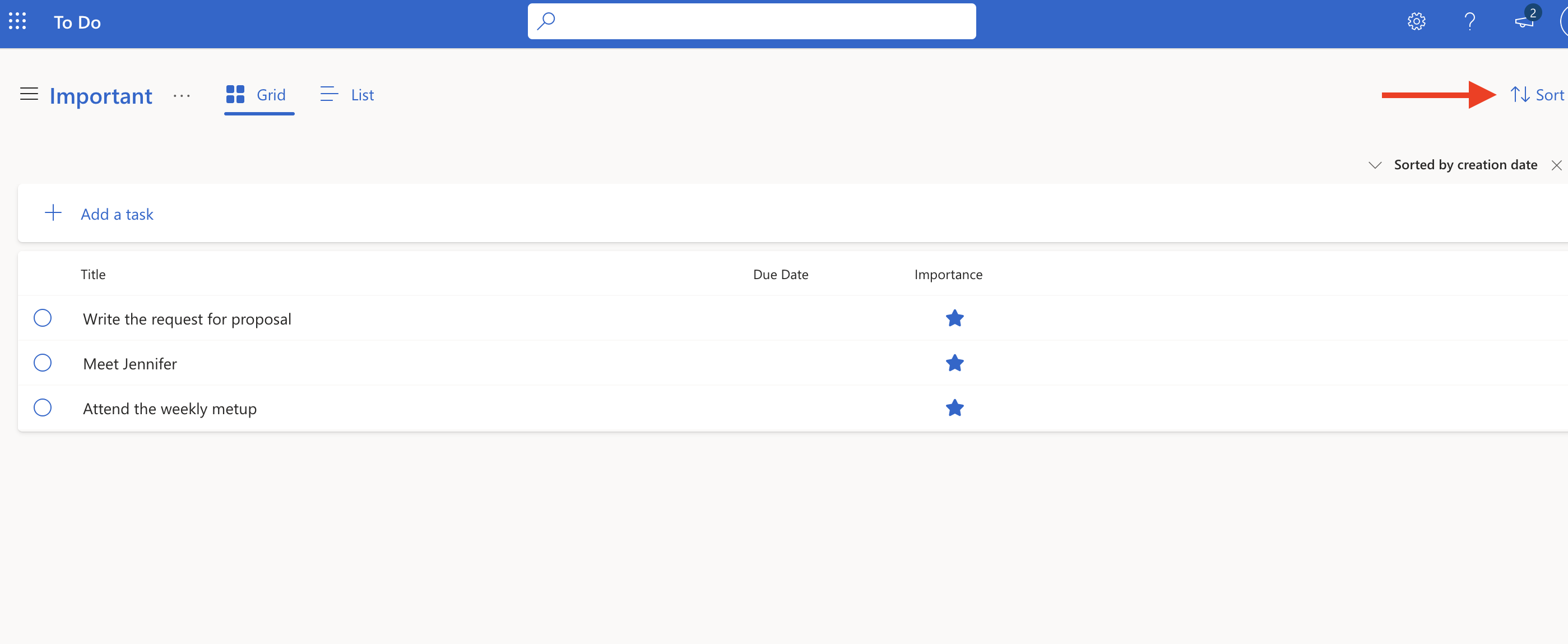Open the app launcher waffle icon
This screenshot has height=644, width=1568.
tap(17, 21)
